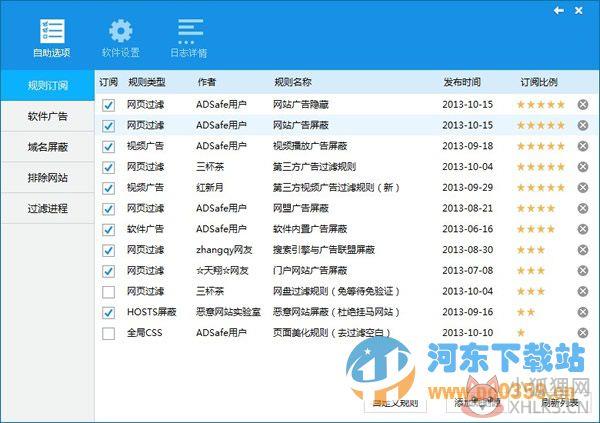Switch to 软件广告 sidebar tab

[x=47, y=116]
